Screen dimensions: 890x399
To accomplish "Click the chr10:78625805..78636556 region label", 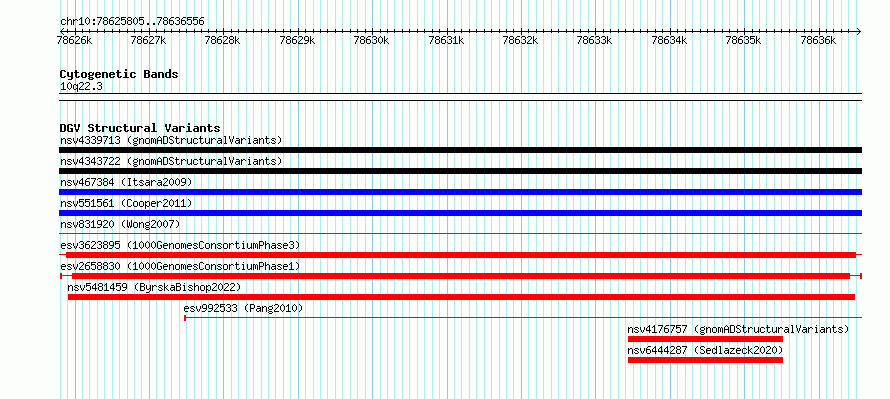I will click(x=132, y=21).
